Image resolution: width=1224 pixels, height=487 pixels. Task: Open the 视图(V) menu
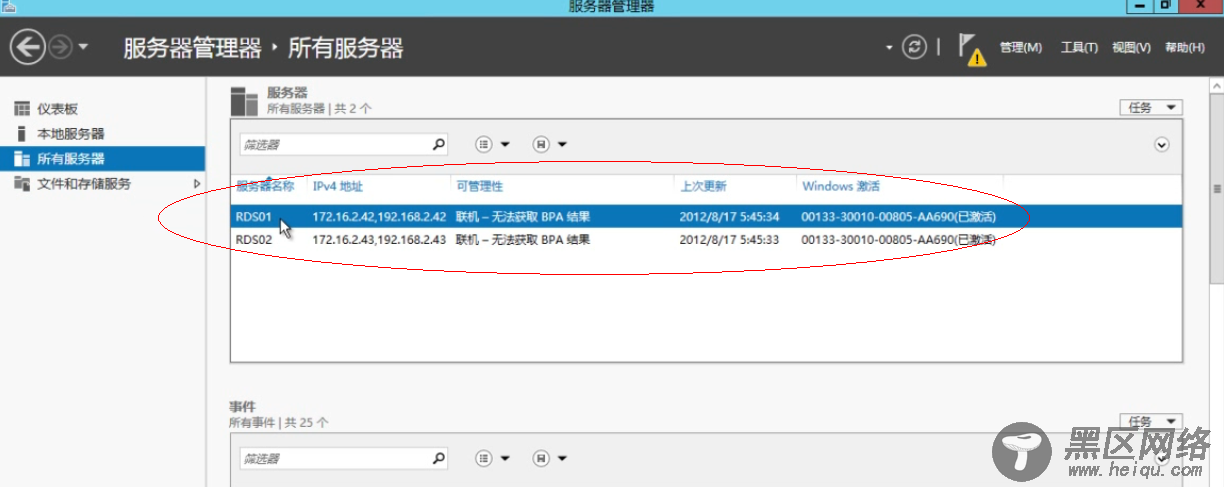pyautogui.click(x=1131, y=48)
